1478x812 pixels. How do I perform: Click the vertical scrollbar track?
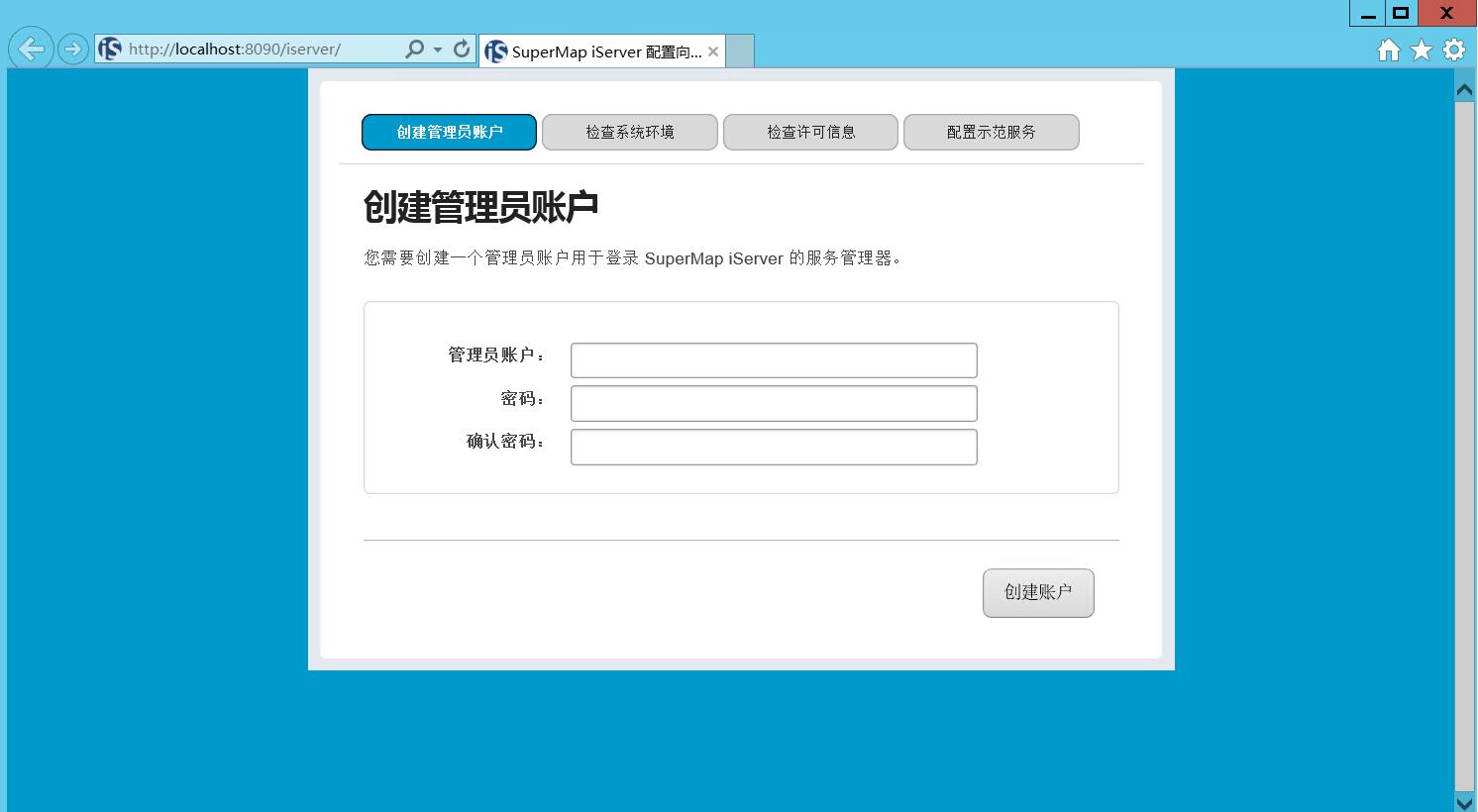click(x=1464, y=446)
